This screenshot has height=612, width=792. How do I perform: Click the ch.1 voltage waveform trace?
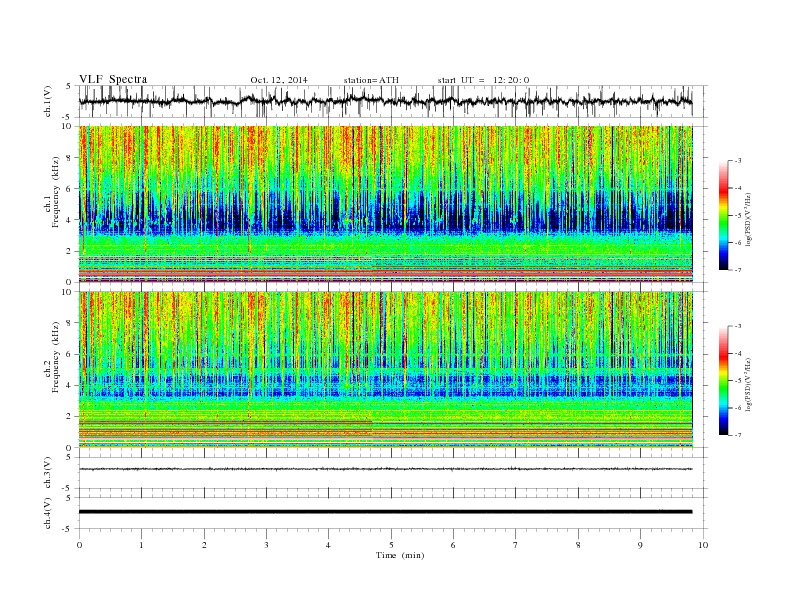tap(385, 101)
